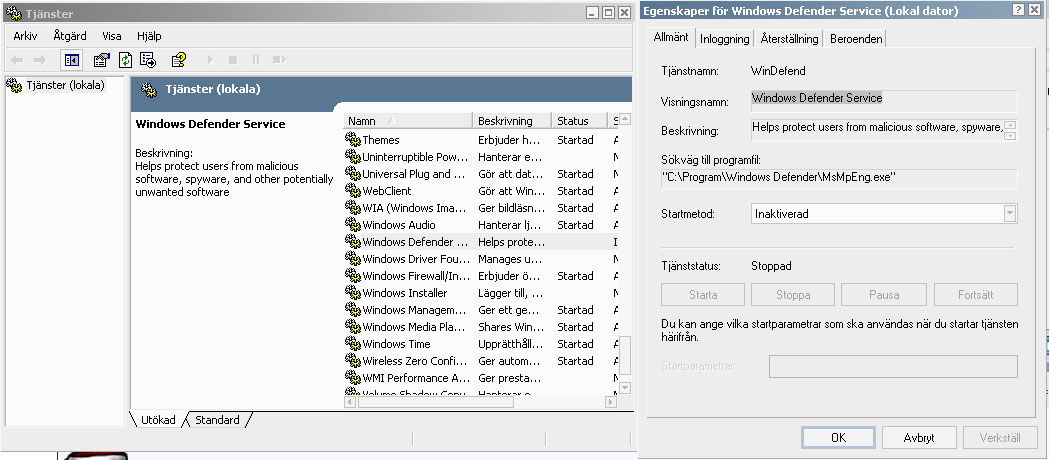Sort by the Beskrivning column header
Image resolution: width=1049 pixels, height=460 pixels.
(x=512, y=121)
